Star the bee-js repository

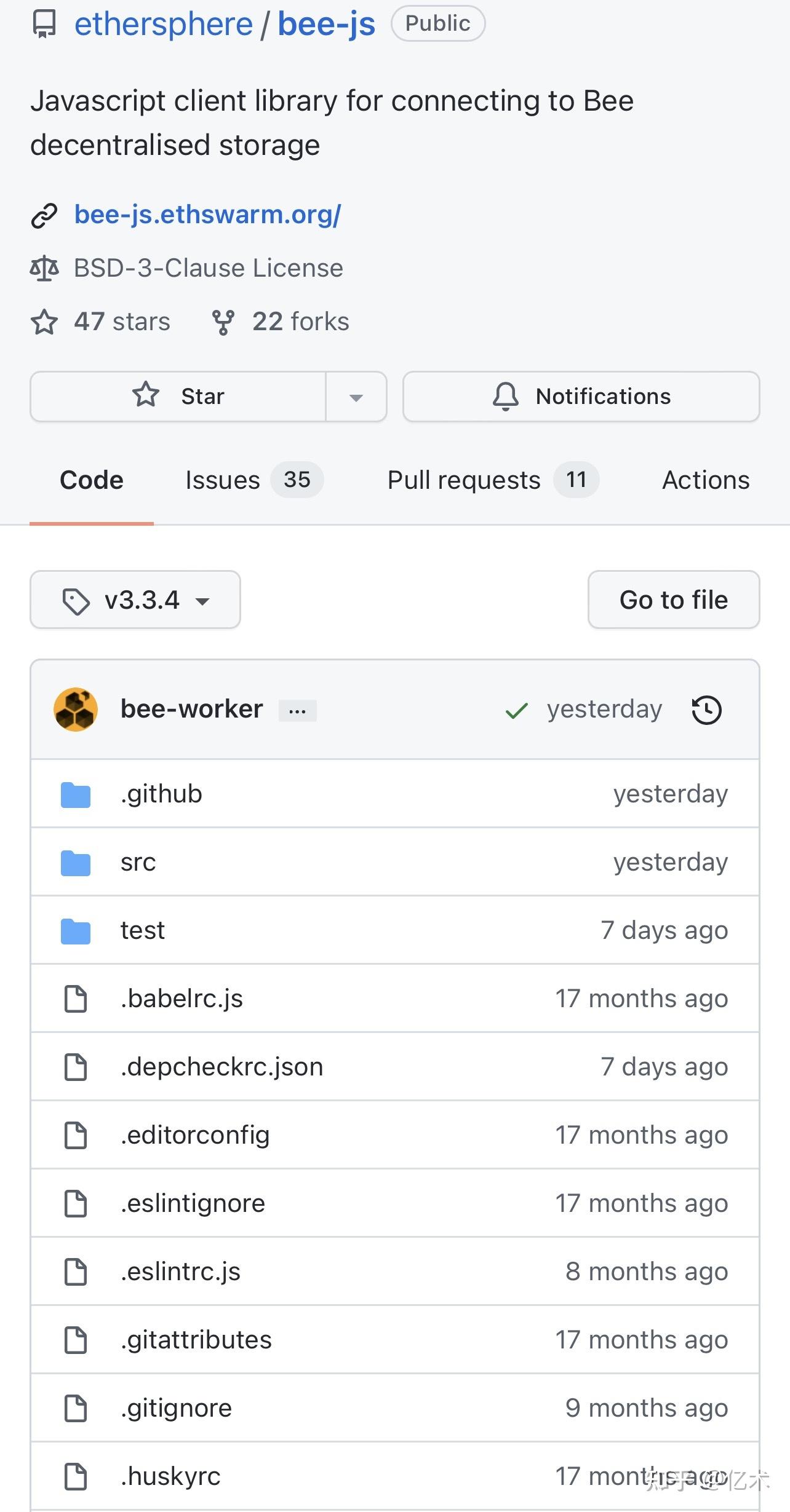tap(178, 397)
